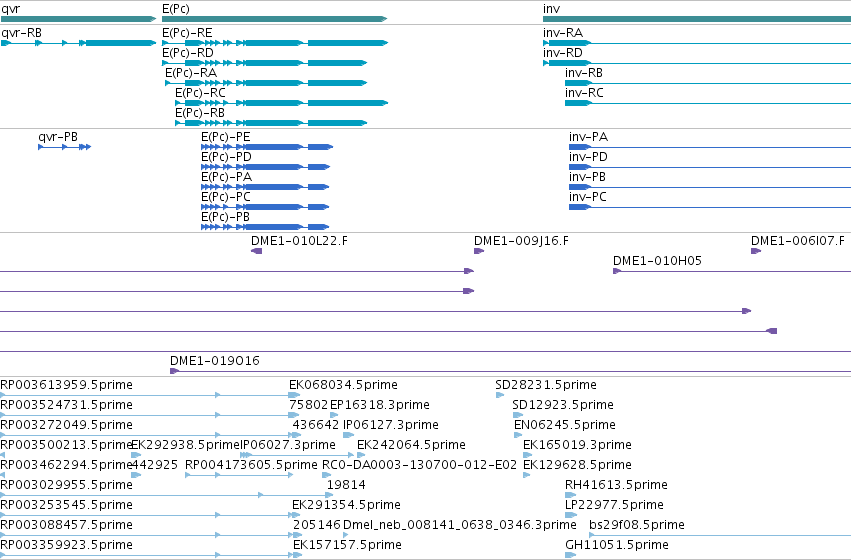Click the RP004173605.5prime EST label
The width and height of the screenshot is (851, 560).
251,465
